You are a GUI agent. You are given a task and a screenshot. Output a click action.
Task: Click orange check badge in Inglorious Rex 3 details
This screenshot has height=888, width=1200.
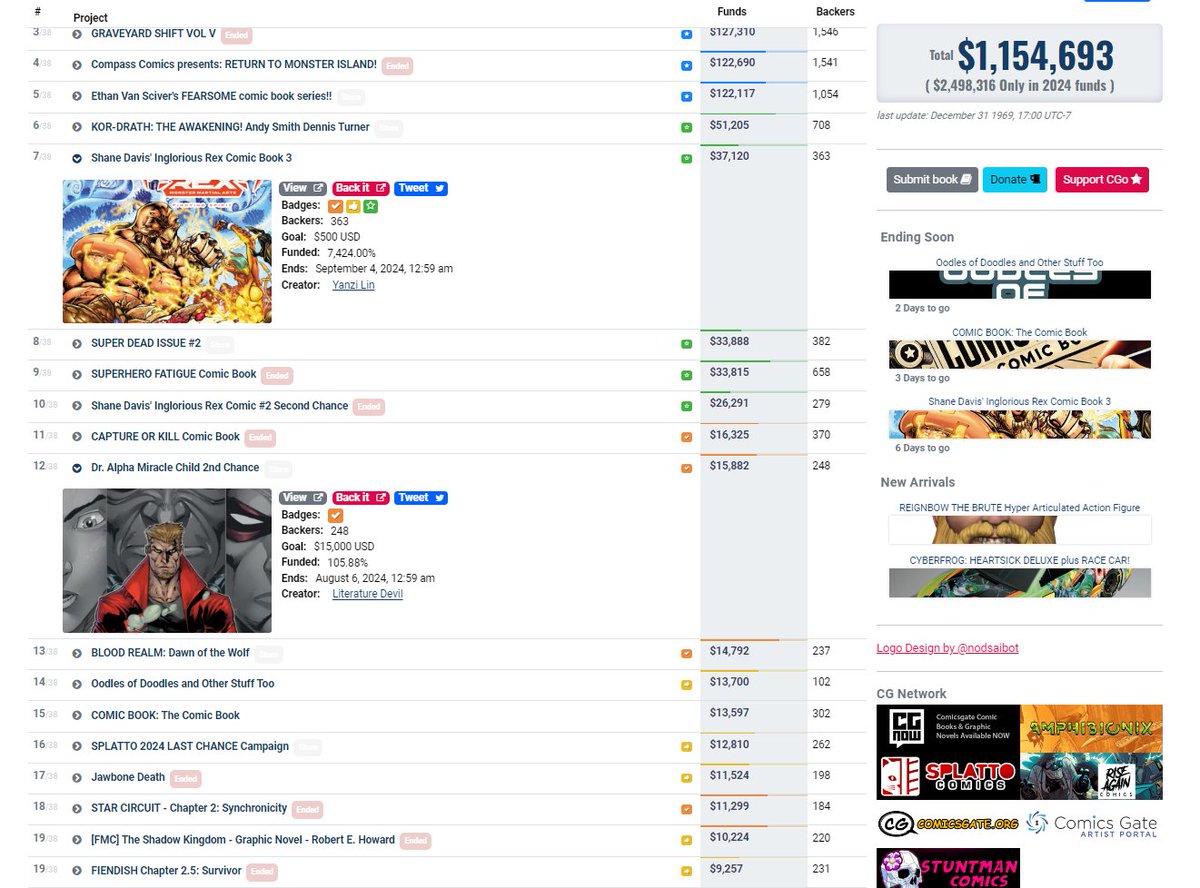(336, 206)
